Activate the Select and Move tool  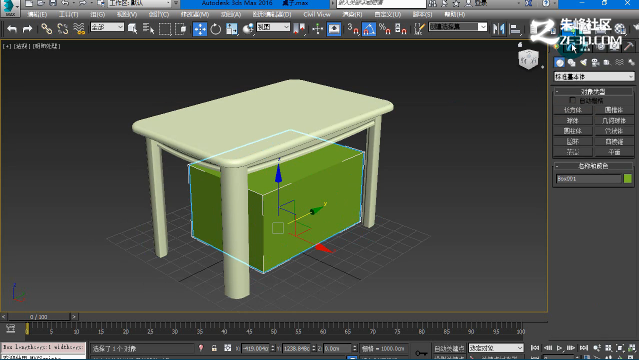pos(200,29)
